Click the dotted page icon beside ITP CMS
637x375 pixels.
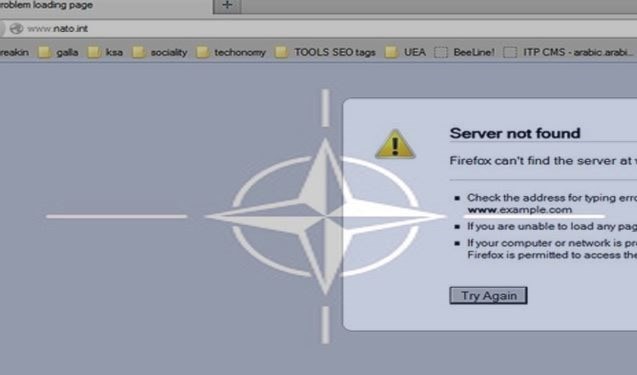pos(510,52)
